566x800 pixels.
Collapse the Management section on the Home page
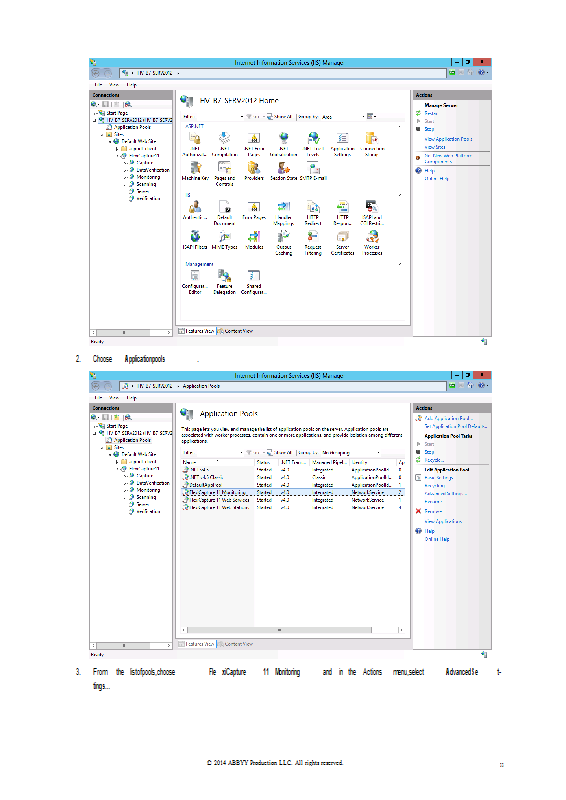[400, 264]
